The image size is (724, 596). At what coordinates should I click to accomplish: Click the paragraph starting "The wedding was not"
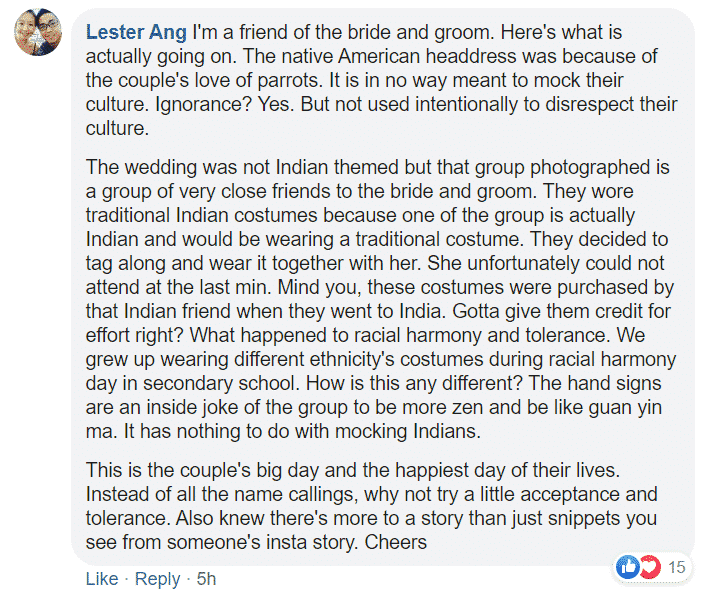[381, 299]
